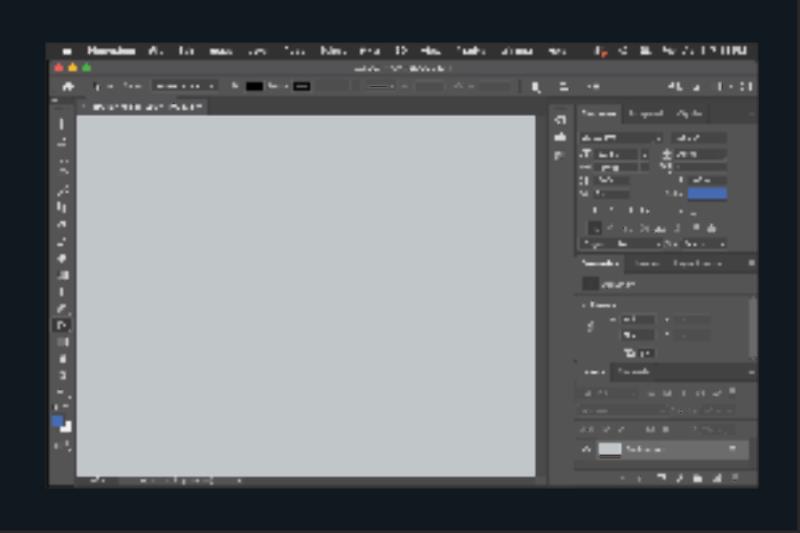Viewport: 800px width, 533px height.
Task: Click the Stroke swatch in the options bar
Action: [x=302, y=86]
